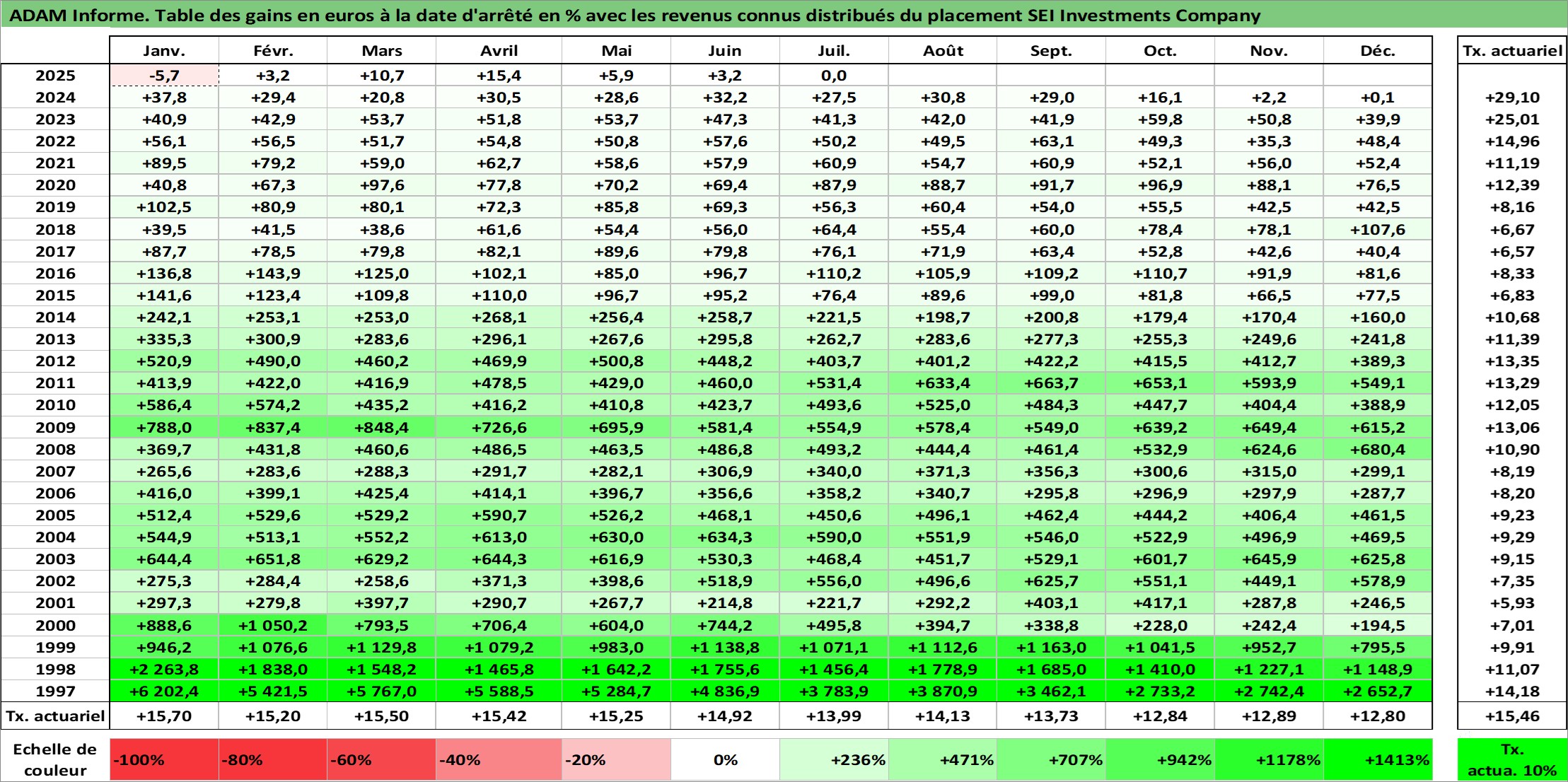This screenshot has width=1568, height=782.
Task: Select the +680,4 cell in December 2008
Action: [x=1378, y=450]
